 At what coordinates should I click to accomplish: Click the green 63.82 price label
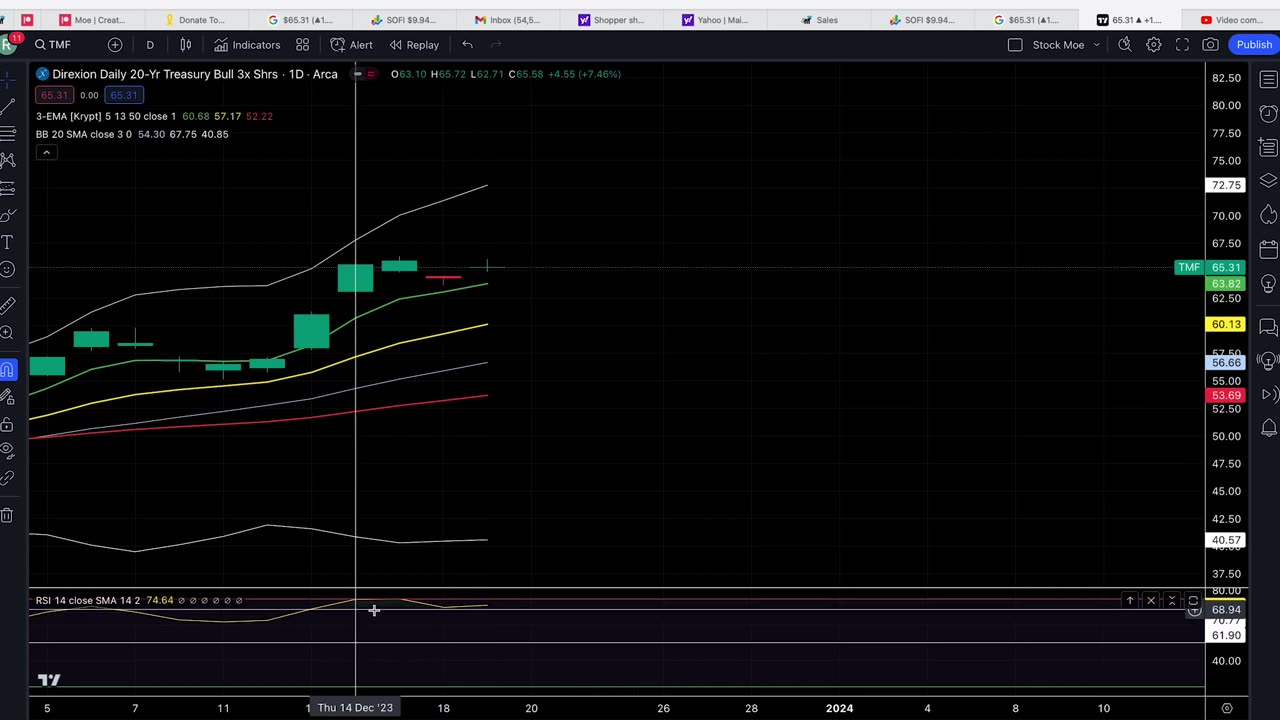click(1226, 284)
